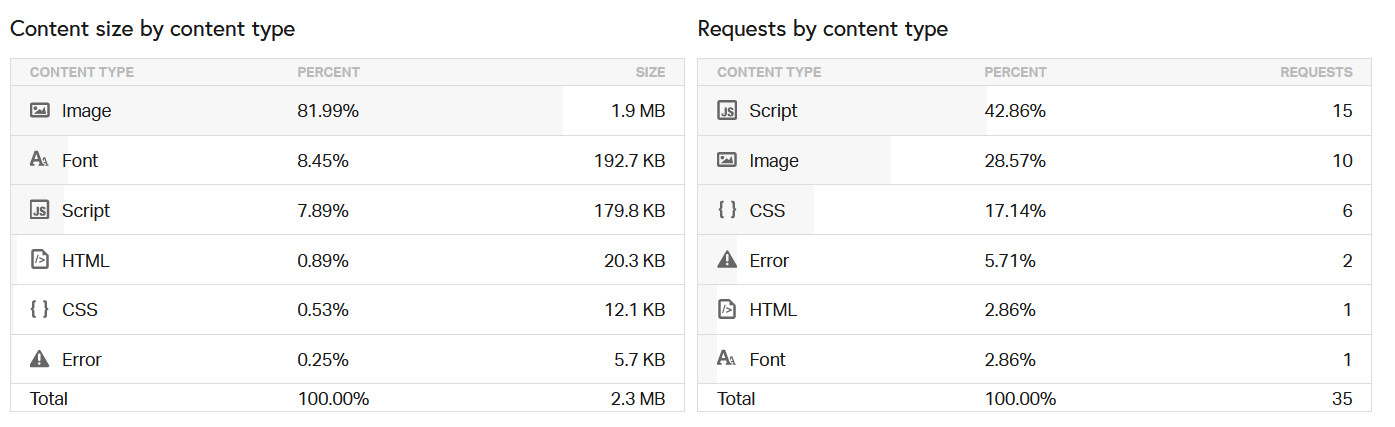Click the CSS braces icon in content size table
This screenshot has height=427, width=1395.
(40, 310)
